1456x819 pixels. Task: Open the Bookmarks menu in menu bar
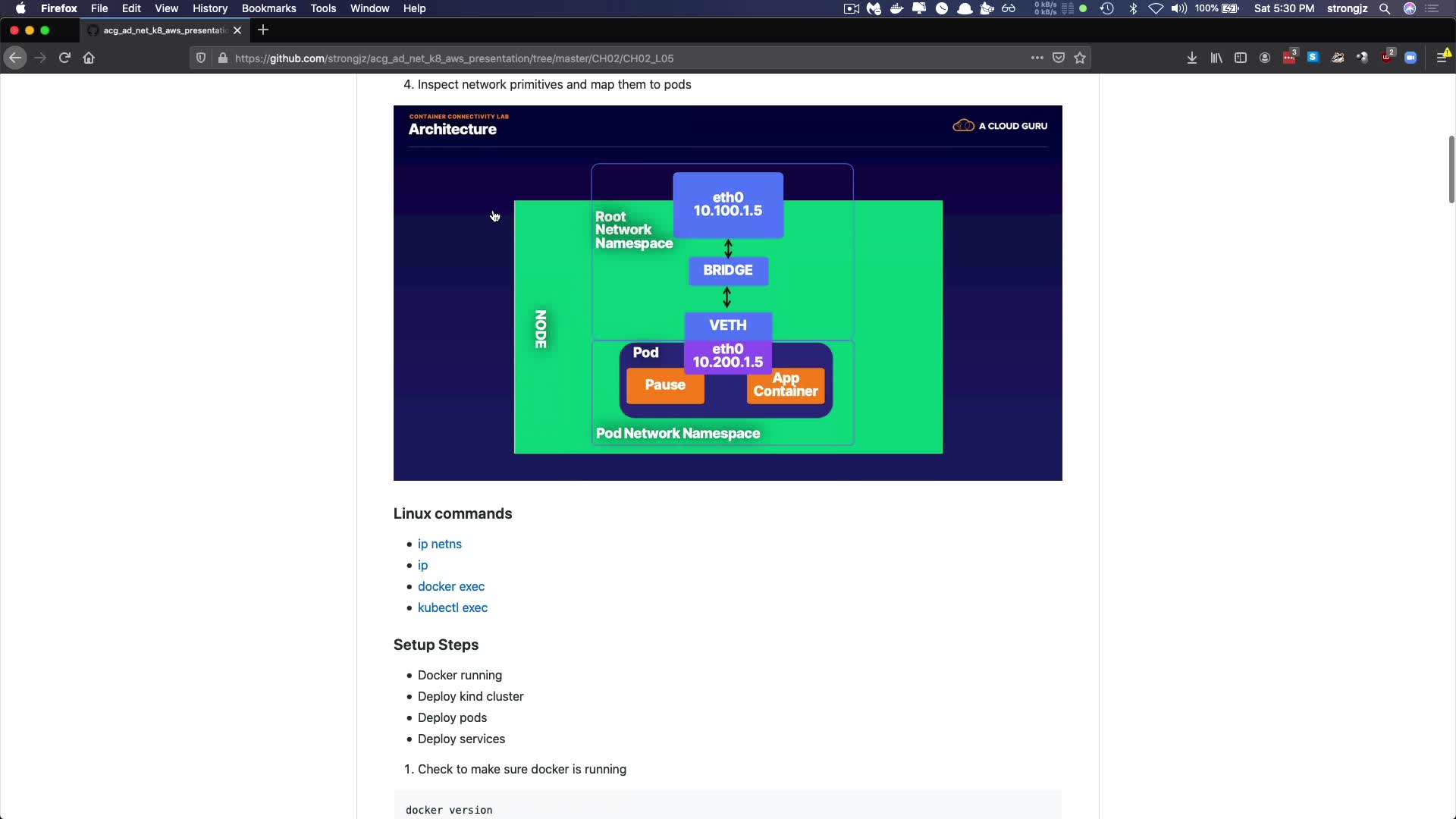point(268,8)
